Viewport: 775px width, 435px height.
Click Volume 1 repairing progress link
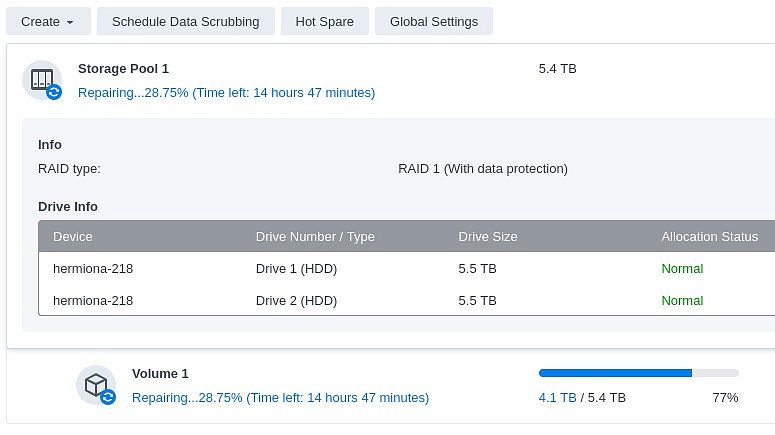coord(280,398)
